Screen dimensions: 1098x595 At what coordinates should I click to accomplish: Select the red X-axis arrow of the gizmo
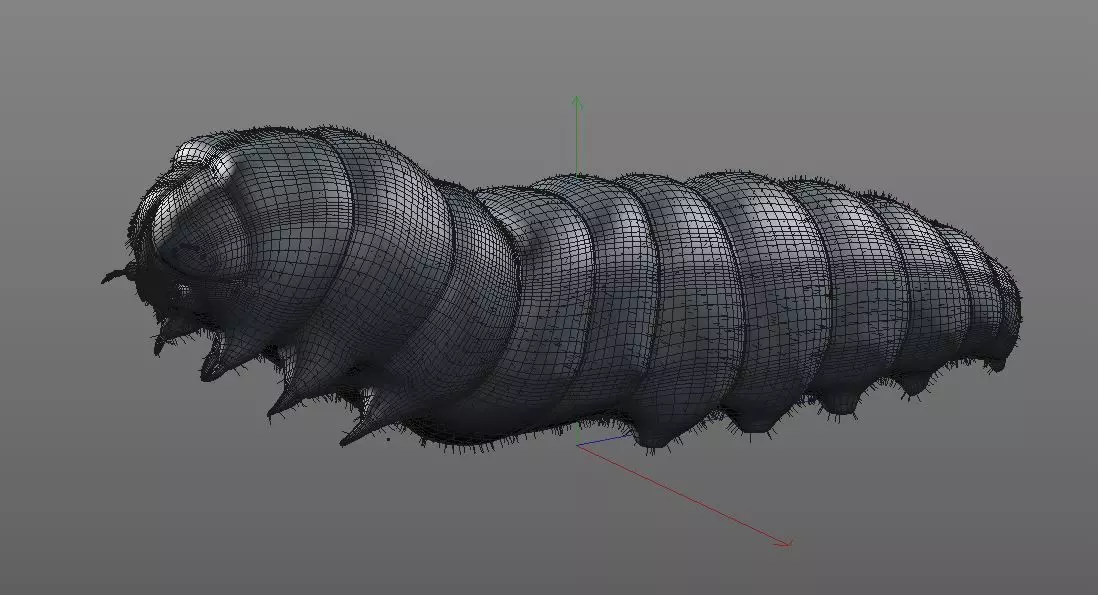point(684,496)
